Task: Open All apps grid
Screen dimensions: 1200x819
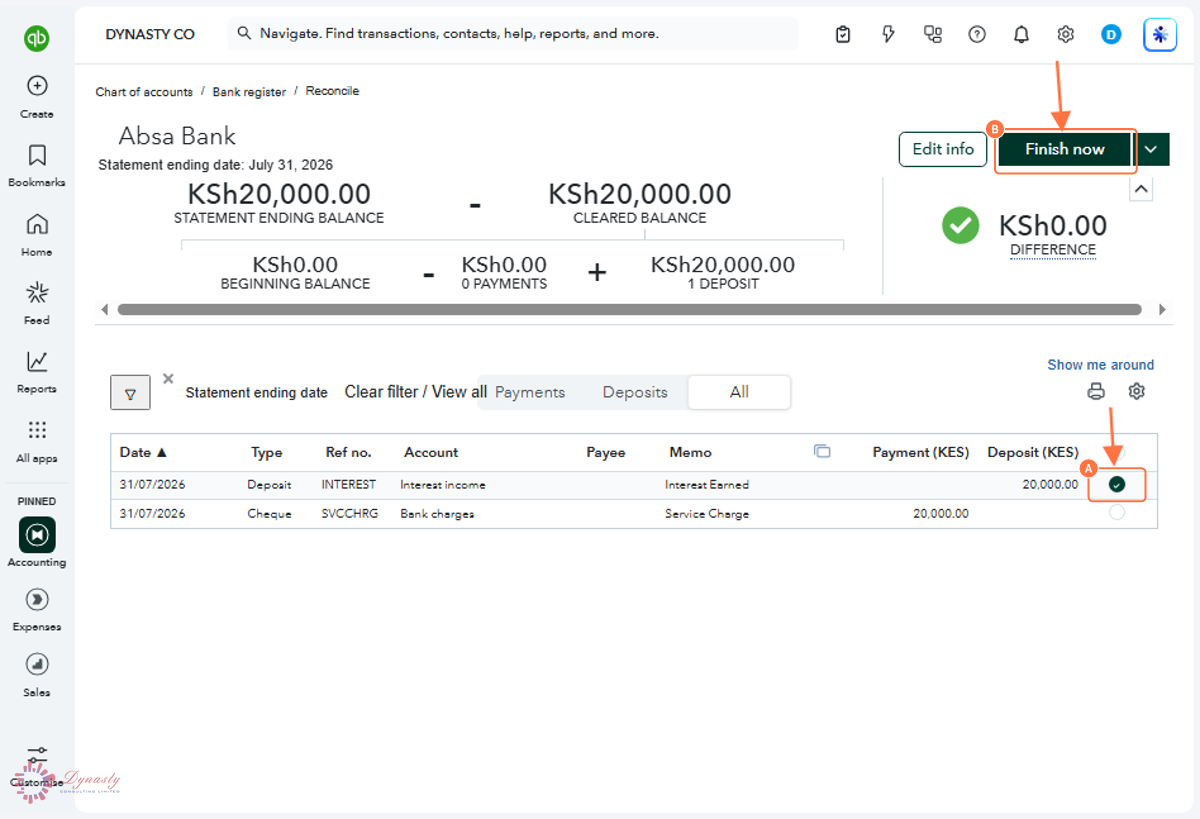Action: click(37, 441)
